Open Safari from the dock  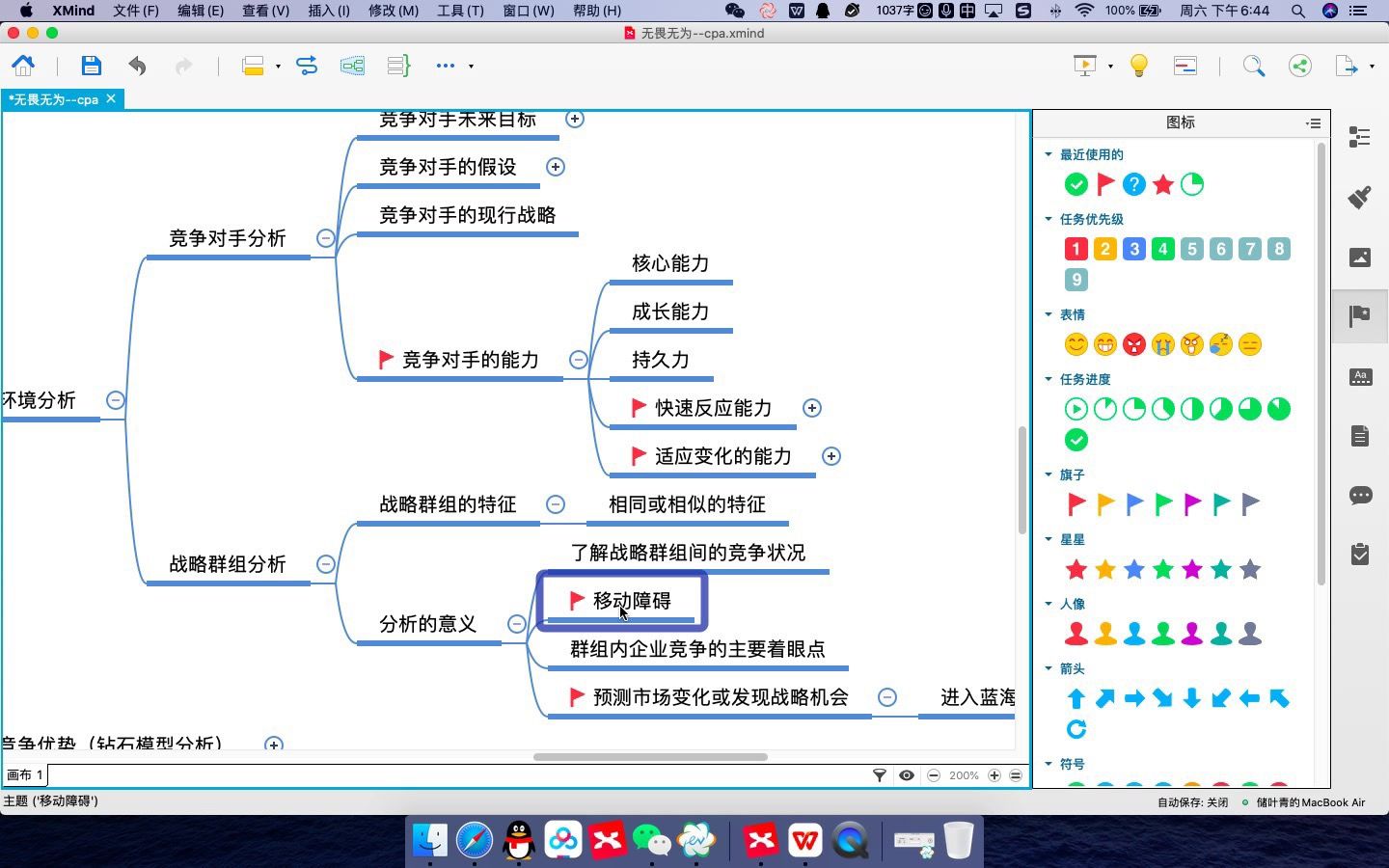click(475, 840)
